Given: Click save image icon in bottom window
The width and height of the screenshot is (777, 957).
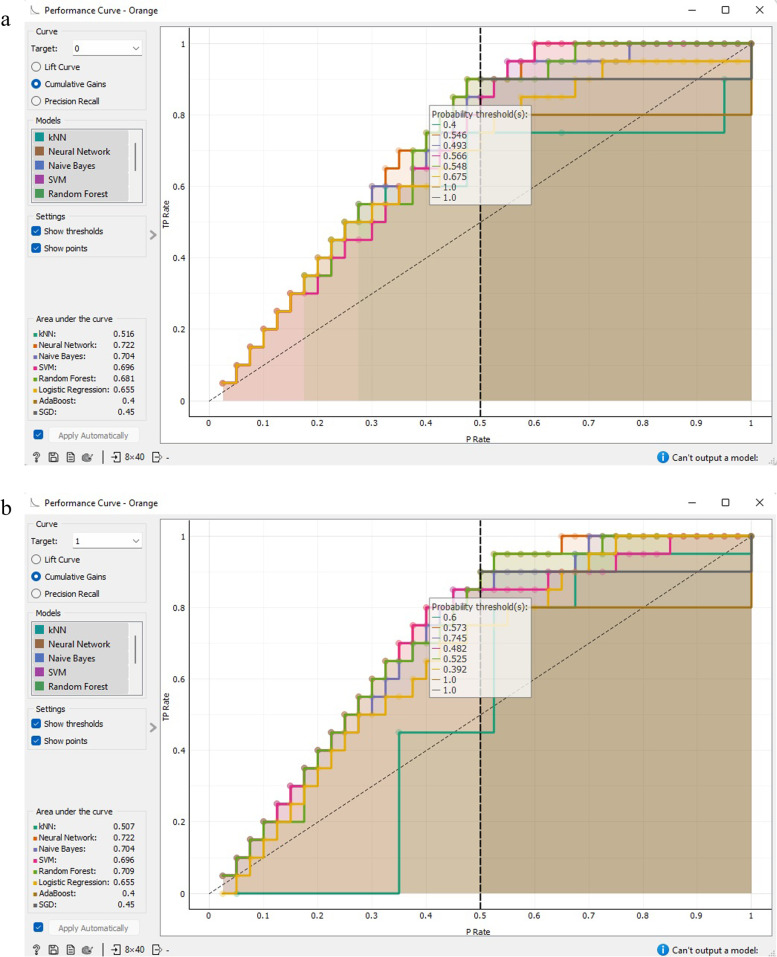Looking at the screenshot, I should pos(53,950).
